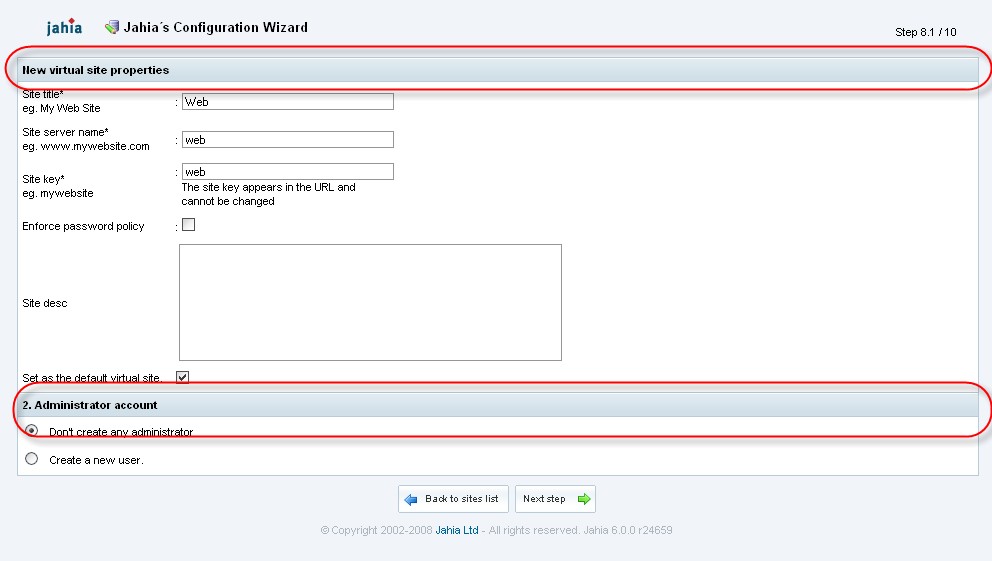
Task: Select Don't create any administrator option
Action: click(x=31, y=430)
